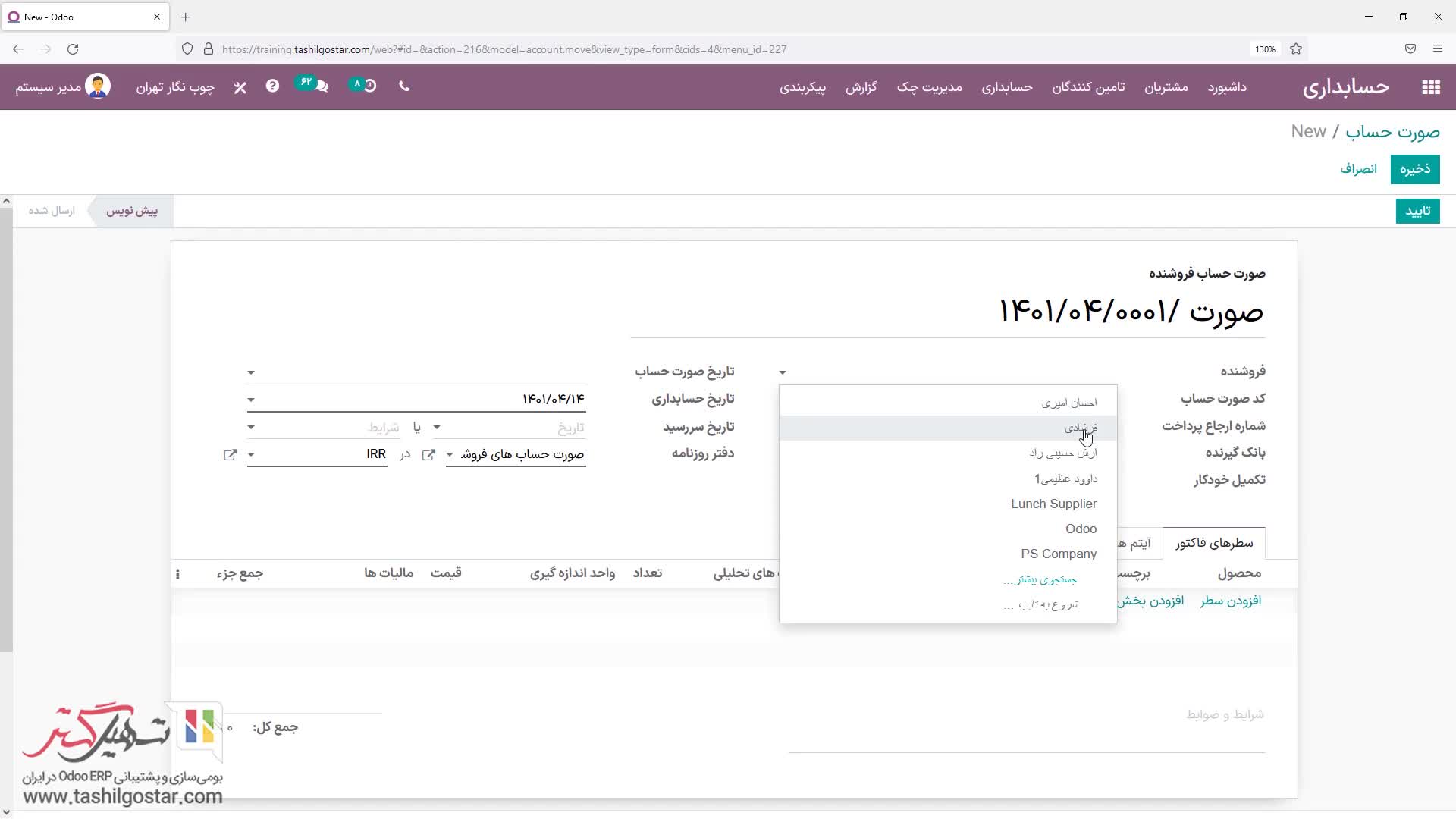Viewport: 1456px width, 819px height.
Task: Click the شرایط و ضوابط terms field
Action: click(x=1224, y=714)
